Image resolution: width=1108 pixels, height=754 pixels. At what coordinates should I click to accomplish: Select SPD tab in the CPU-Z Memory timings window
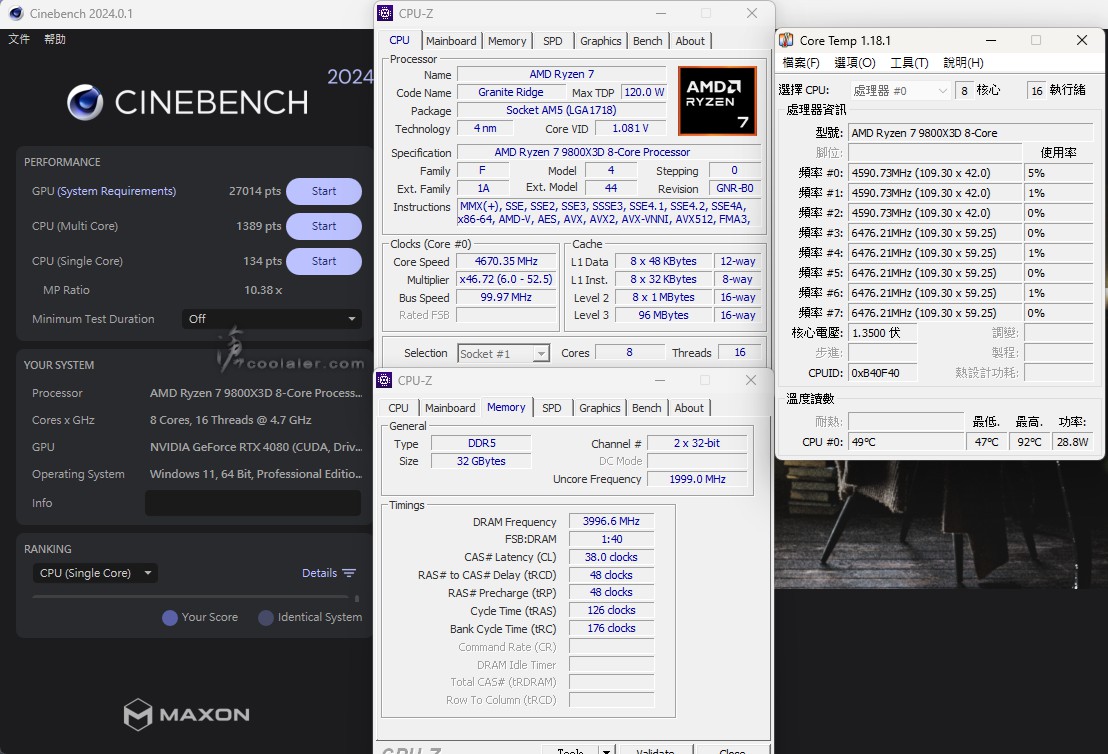click(551, 408)
